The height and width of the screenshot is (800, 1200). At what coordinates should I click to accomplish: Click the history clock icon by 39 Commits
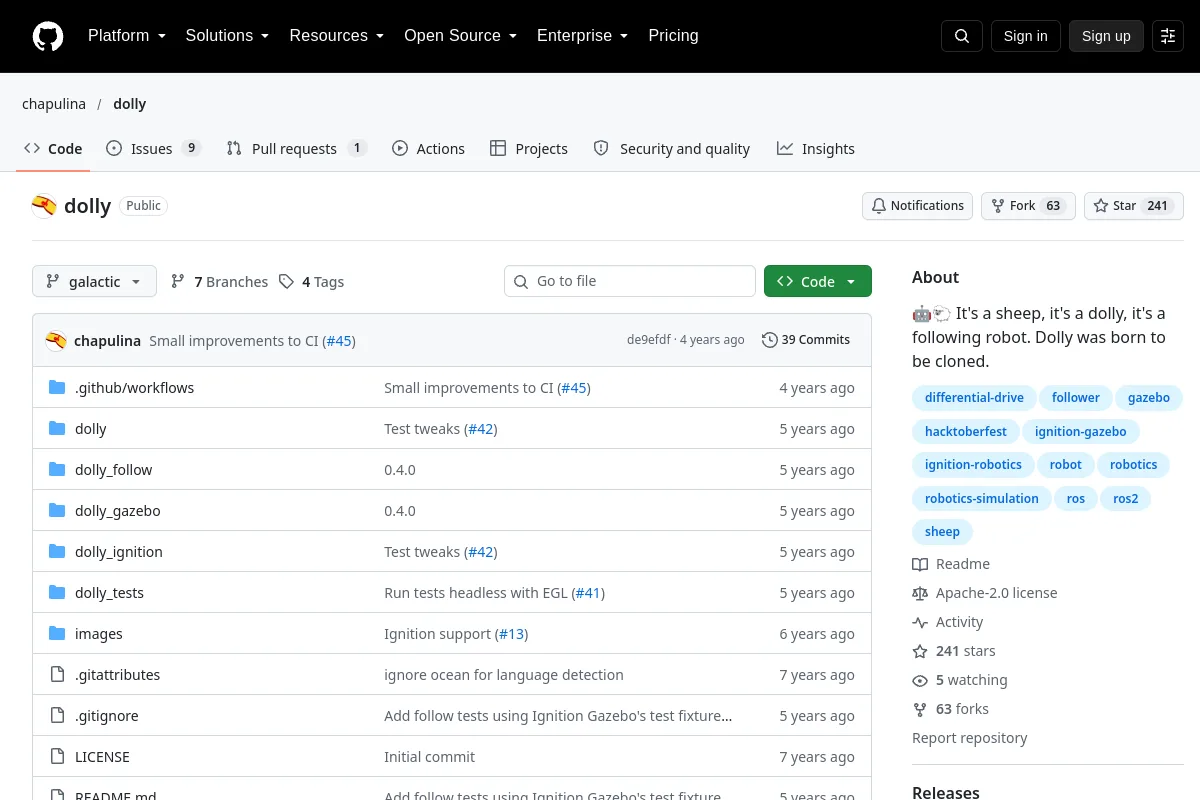(x=769, y=340)
